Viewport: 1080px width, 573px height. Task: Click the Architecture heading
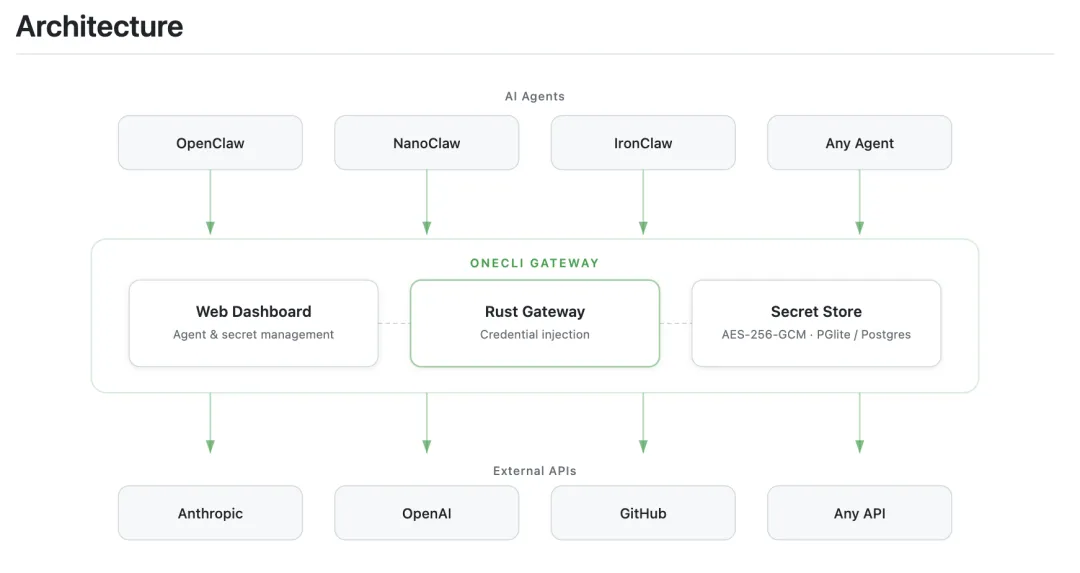click(100, 26)
